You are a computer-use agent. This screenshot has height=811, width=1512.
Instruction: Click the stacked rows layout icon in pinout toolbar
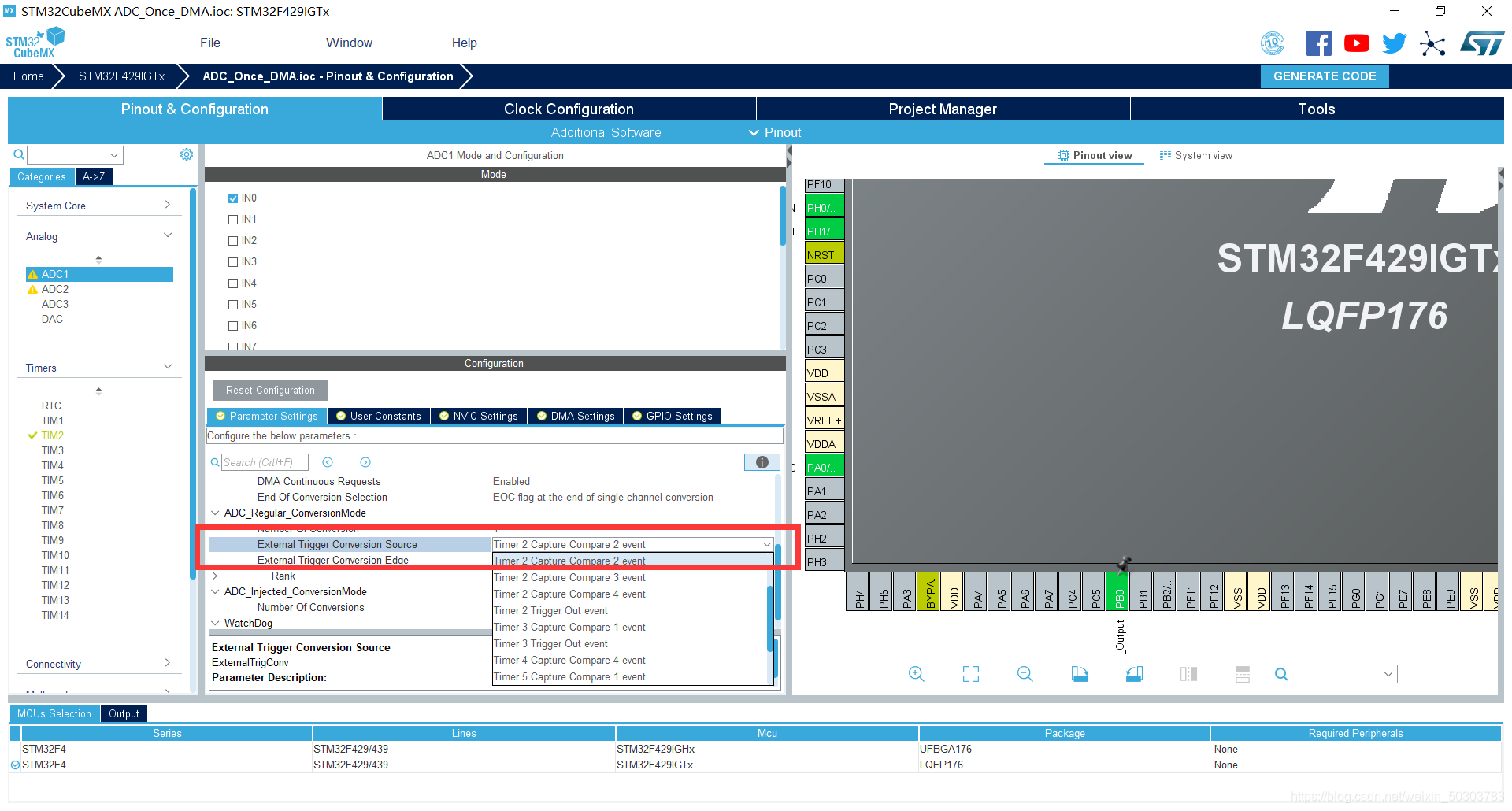point(1243,674)
